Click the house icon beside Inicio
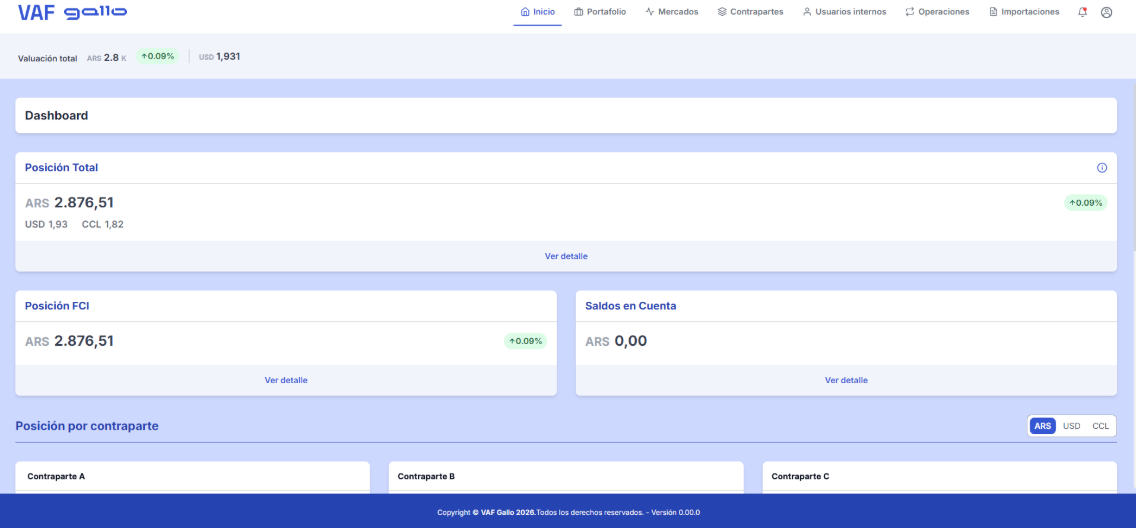The height and width of the screenshot is (531, 1136). 525,12
